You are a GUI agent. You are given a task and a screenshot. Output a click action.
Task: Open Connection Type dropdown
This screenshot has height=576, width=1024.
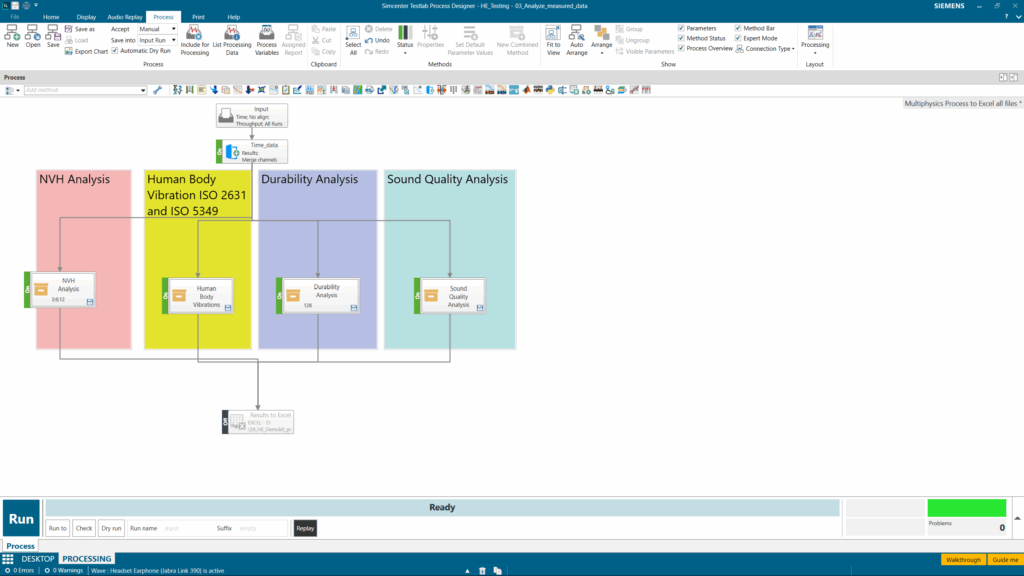766,49
